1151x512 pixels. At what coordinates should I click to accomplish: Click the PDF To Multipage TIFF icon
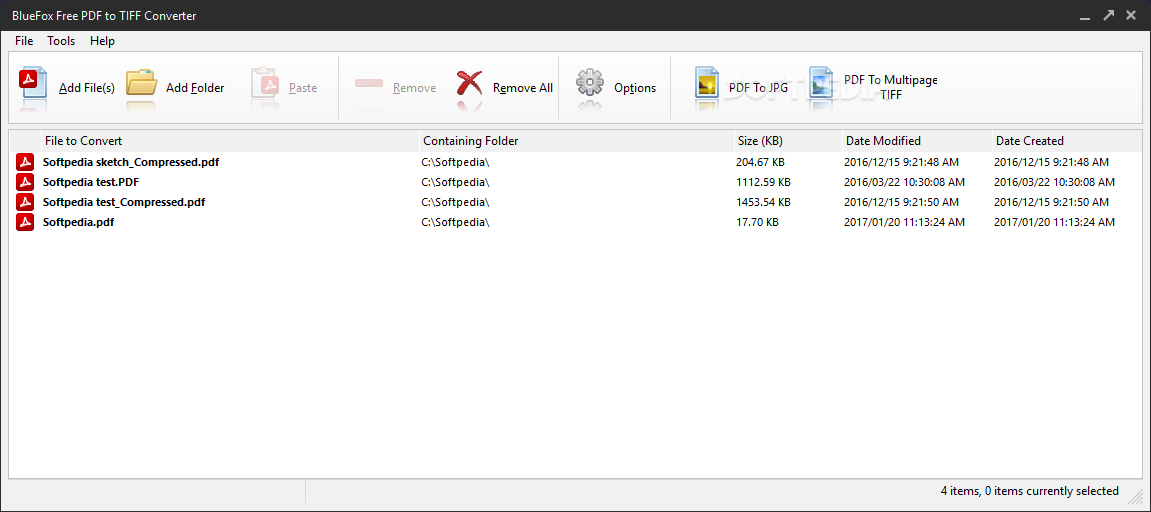[x=821, y=83]
